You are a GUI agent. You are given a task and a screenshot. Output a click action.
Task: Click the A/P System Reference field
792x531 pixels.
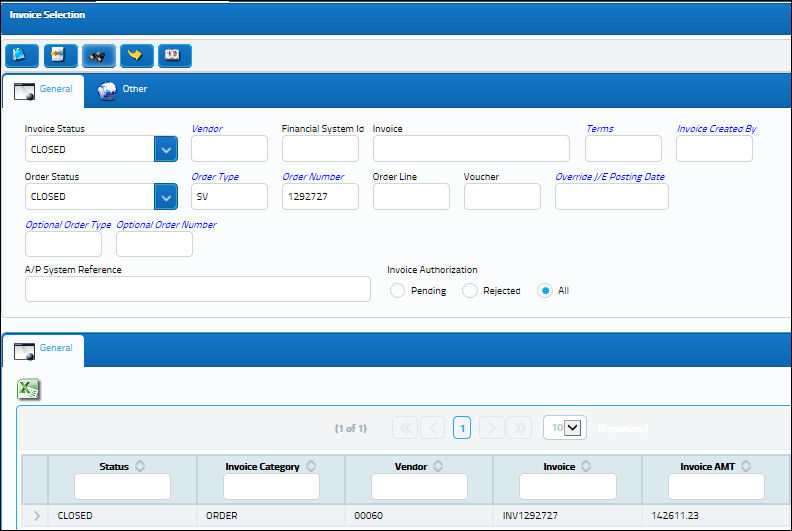[x=197, y=289]
